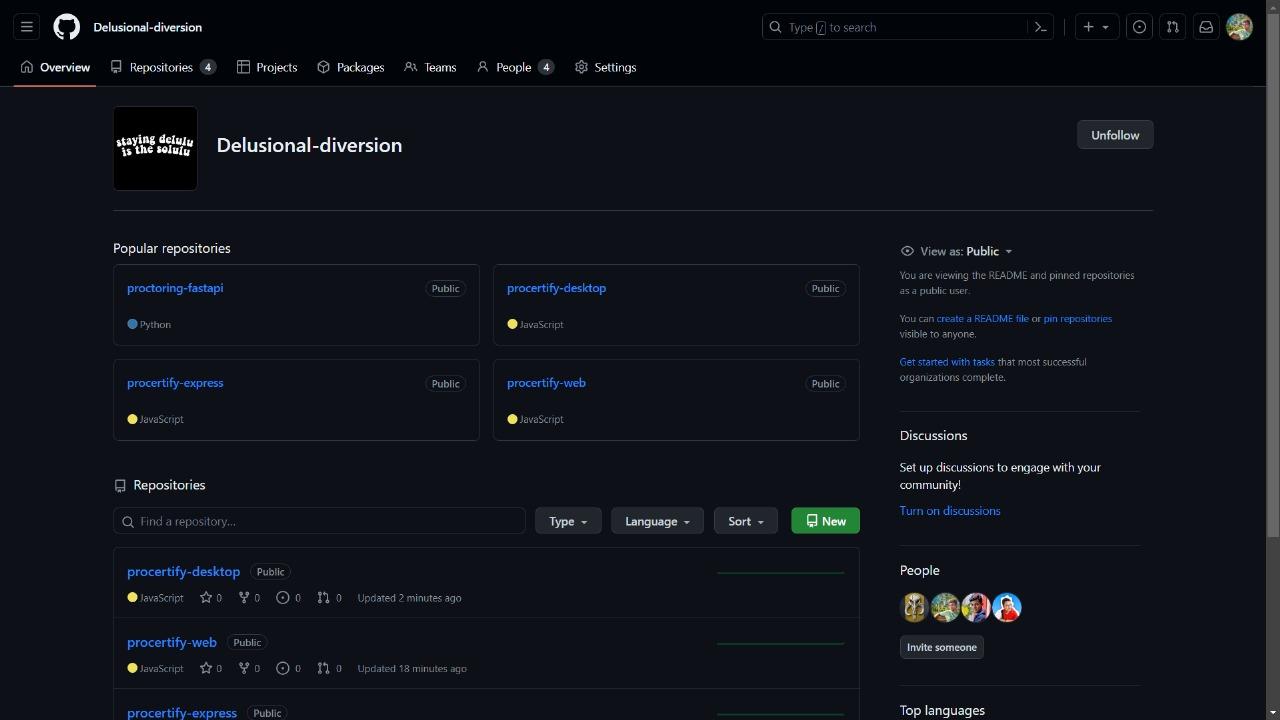The width and height of the screenshot is (1280, 720).
Task: Click the procertify-desktop activity sparkline graph
Action: coord(781,573)
